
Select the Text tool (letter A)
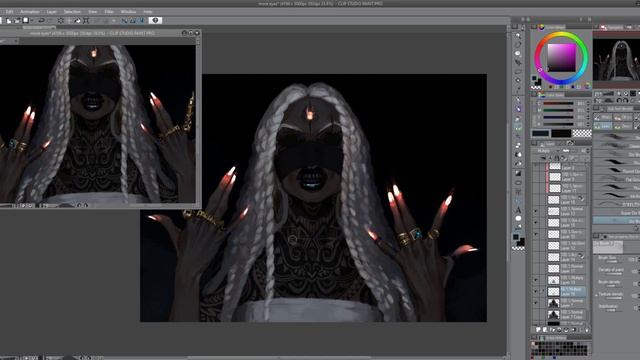[518, 210]
